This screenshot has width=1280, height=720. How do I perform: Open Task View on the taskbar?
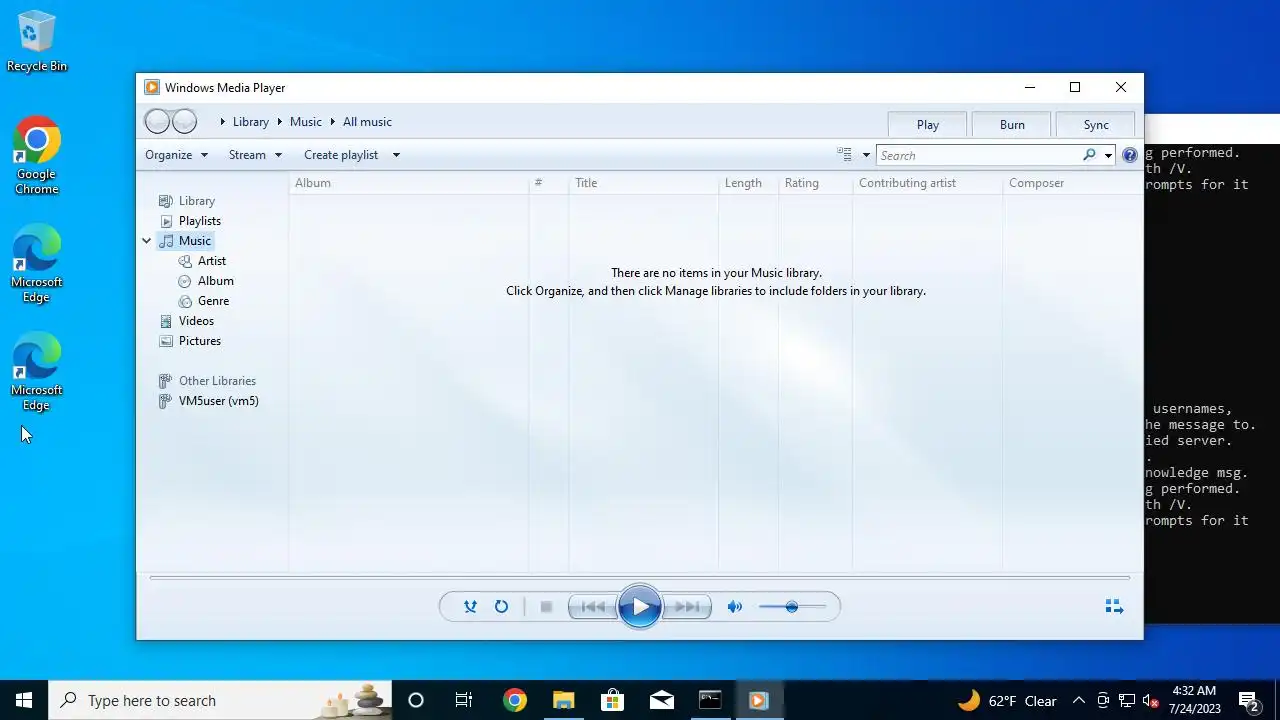(464, 700)
